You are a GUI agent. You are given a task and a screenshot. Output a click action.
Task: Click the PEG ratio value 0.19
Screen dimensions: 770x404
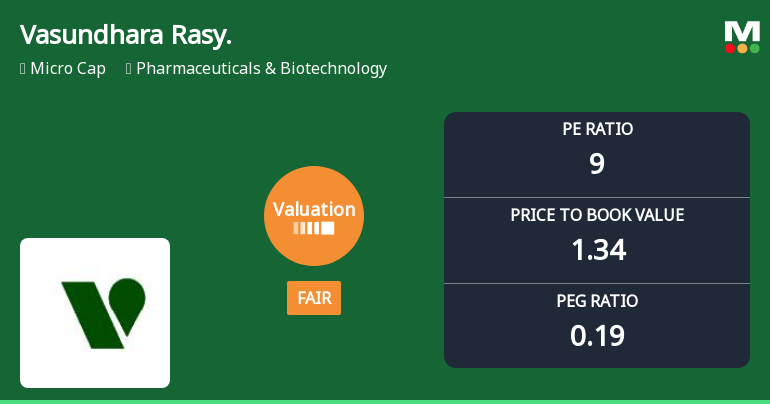pyautogui.click(x=597, y=336)
